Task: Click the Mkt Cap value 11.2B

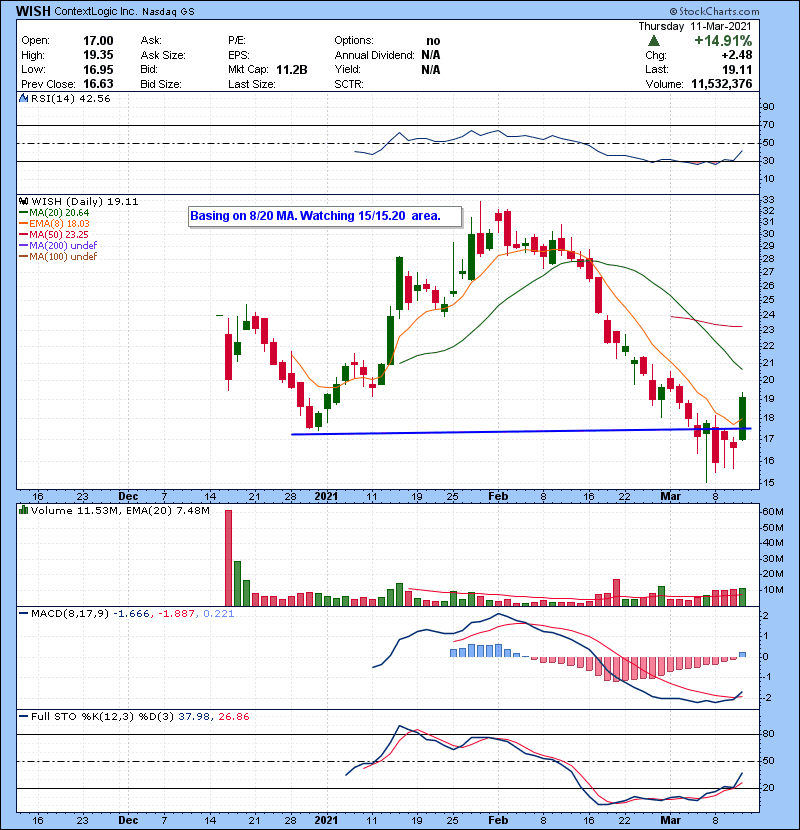Action: (x=292, y=69)
